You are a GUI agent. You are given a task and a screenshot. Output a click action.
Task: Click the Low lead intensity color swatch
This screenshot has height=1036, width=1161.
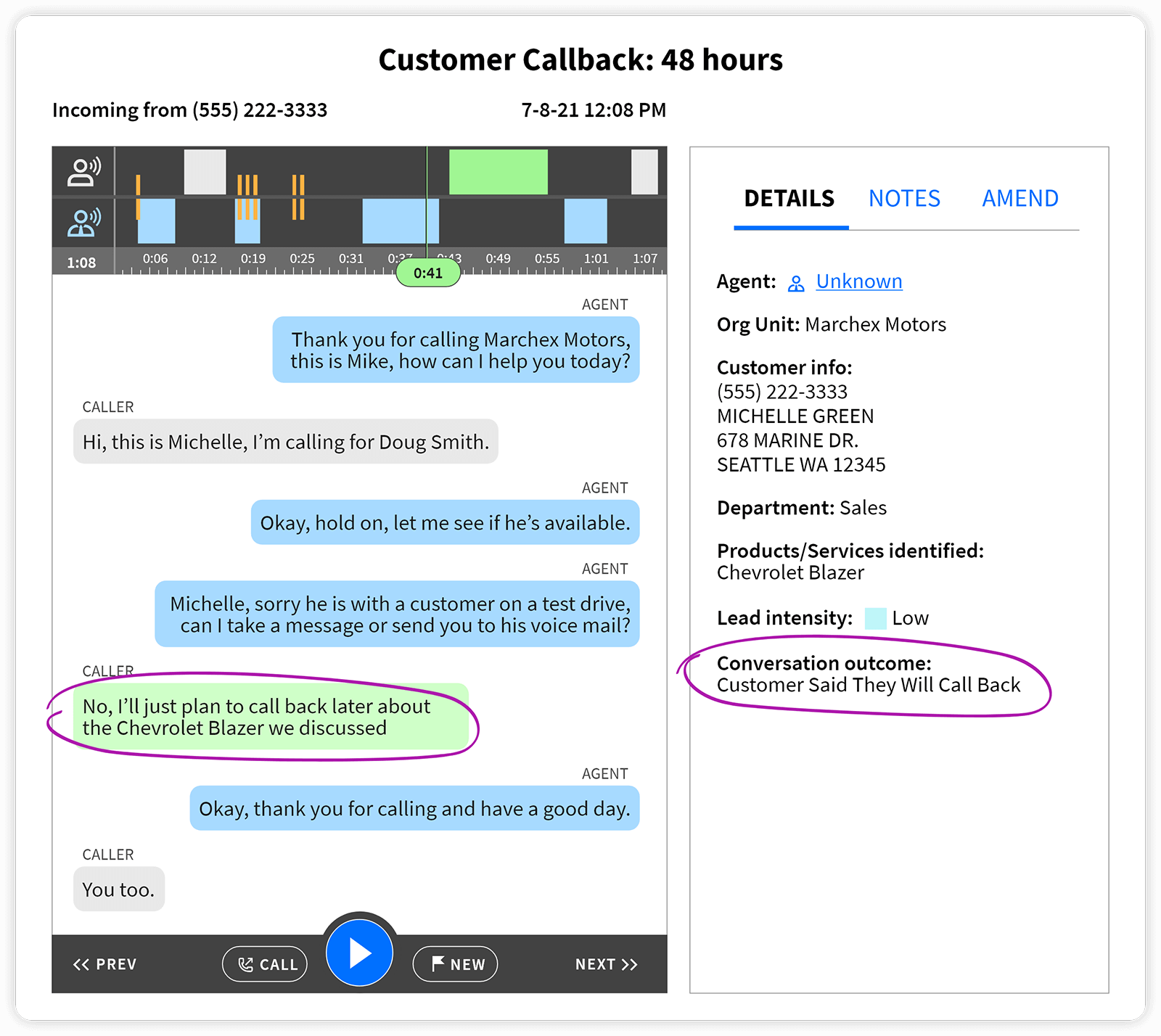click(x=875, y=618)
